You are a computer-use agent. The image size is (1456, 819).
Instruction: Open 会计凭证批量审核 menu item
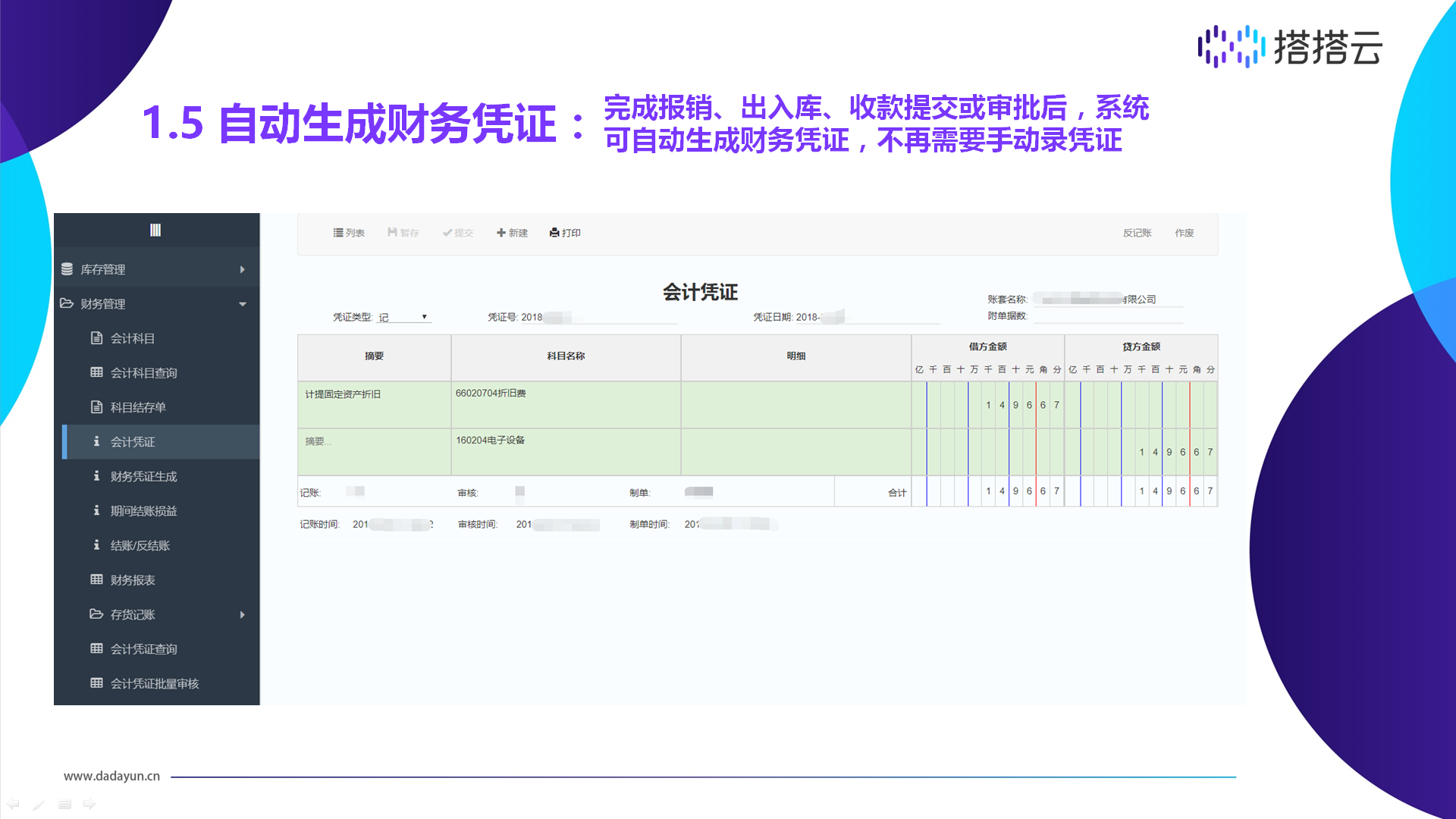tap(155, 683)
